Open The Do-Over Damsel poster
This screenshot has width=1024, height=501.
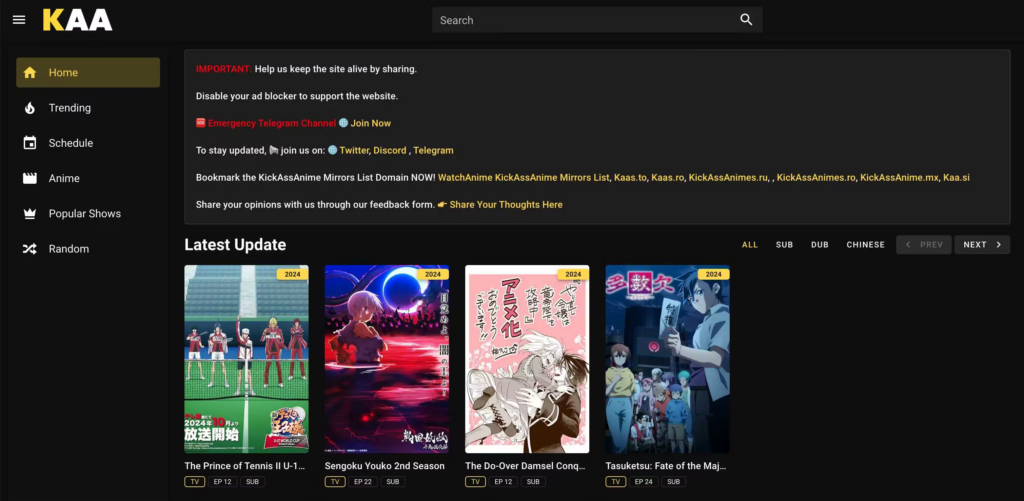tap(527, 359)
